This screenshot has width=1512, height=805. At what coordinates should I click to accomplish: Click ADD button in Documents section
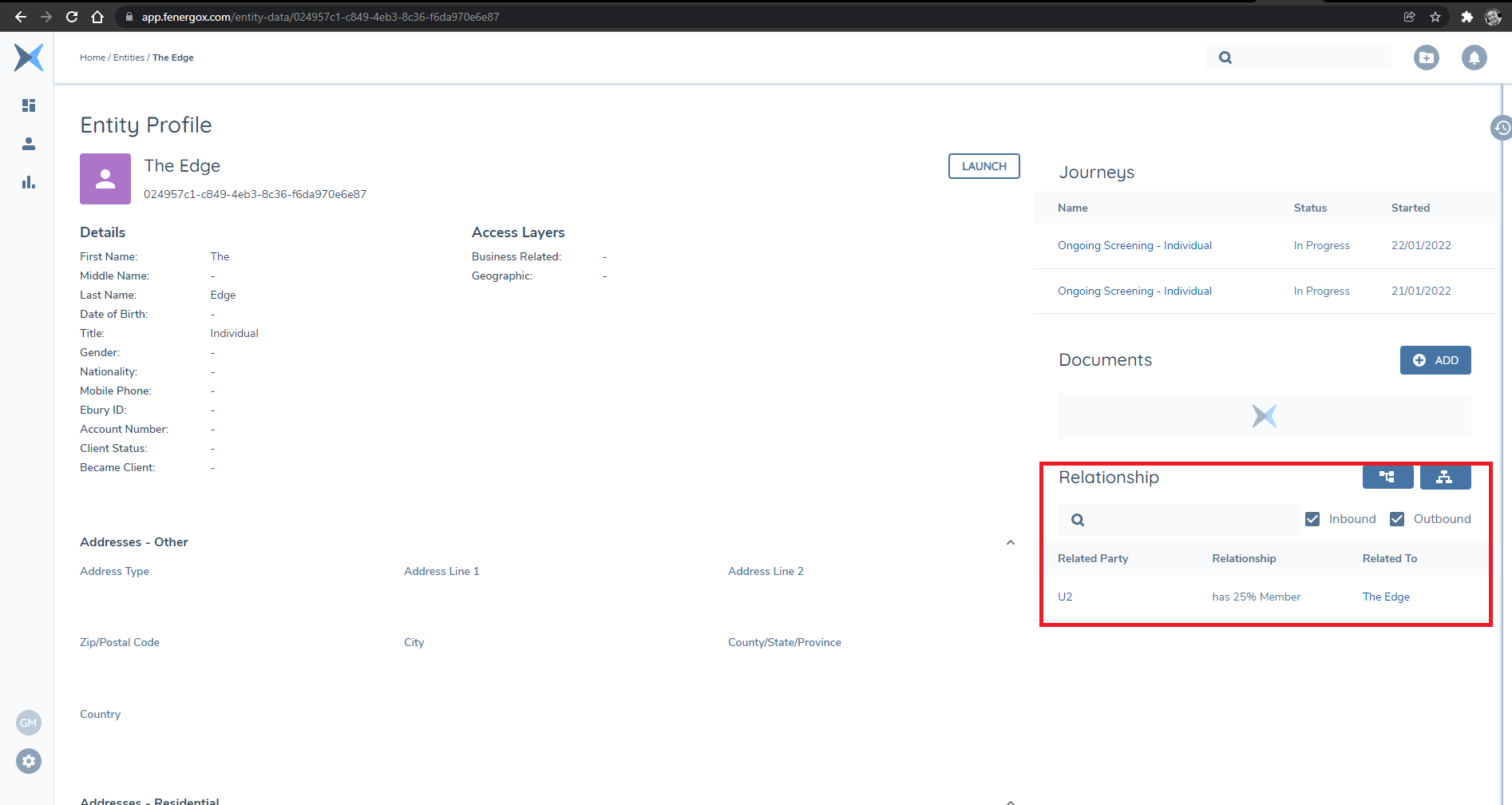(x=1435, y=360)
